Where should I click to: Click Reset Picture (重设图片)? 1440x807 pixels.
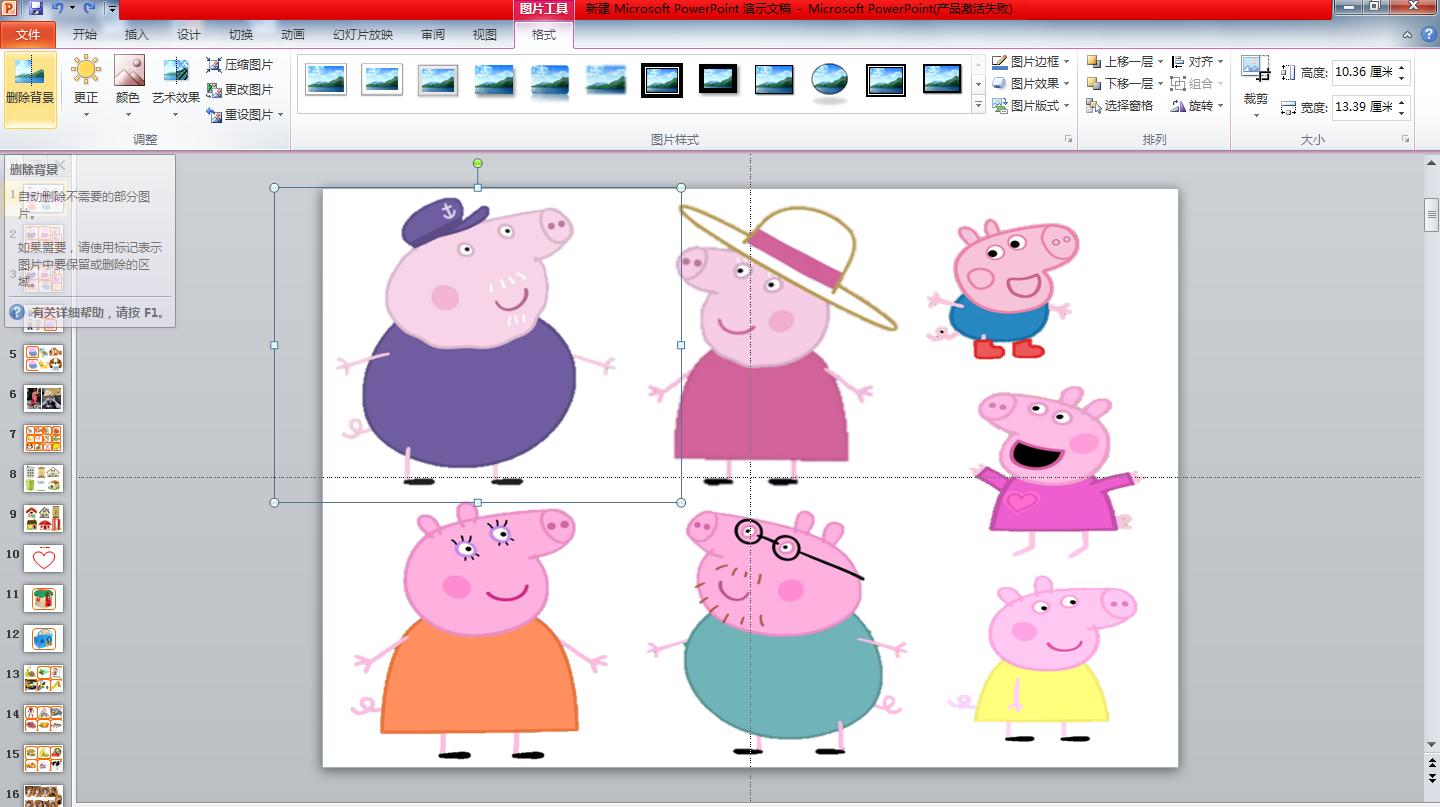240,115
